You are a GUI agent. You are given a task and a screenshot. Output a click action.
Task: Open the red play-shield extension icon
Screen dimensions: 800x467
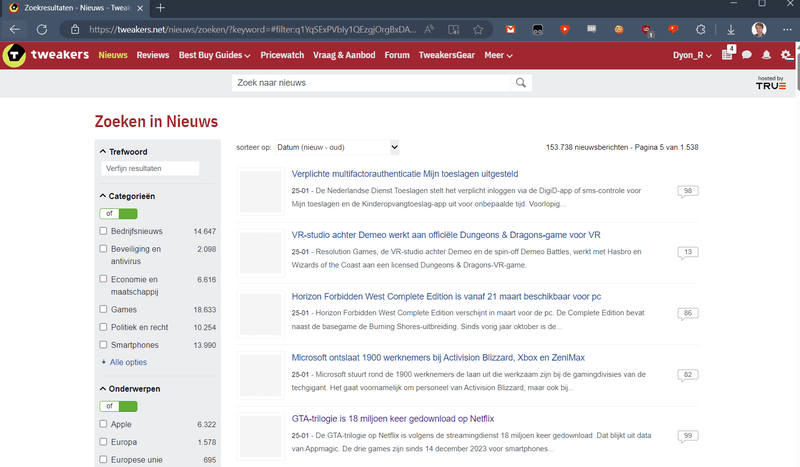(x=565, y=30)
